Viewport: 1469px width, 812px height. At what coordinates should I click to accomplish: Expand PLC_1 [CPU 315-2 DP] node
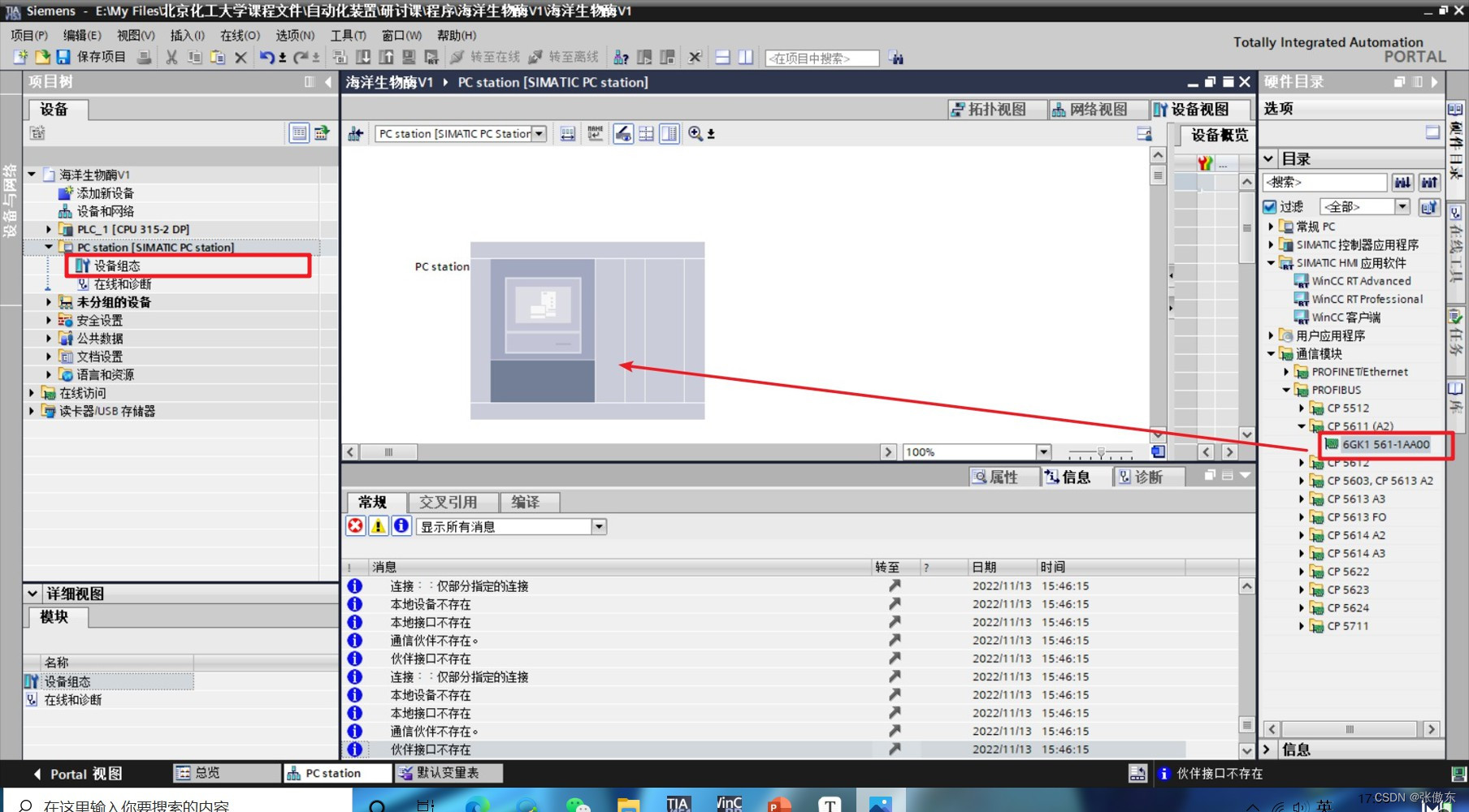[x=49, y=230]
